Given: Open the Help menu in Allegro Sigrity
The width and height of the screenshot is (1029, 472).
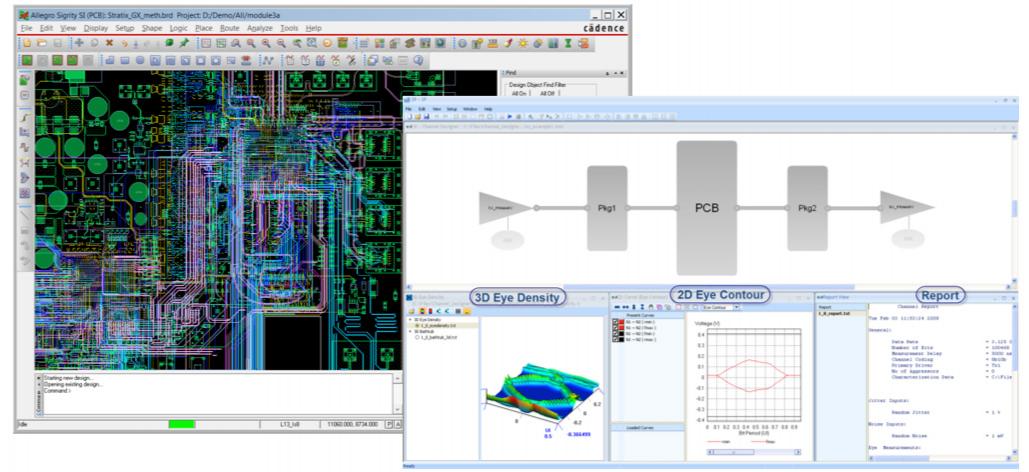Looking at the screenshot, I should coord(314,28).
